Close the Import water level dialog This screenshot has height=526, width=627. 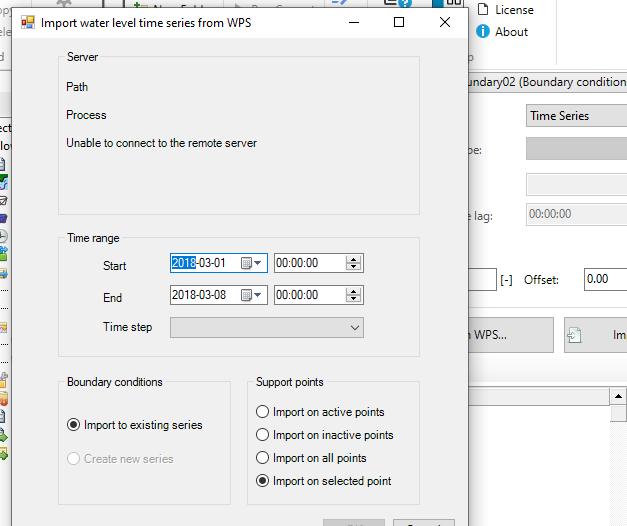click(444, 22)
